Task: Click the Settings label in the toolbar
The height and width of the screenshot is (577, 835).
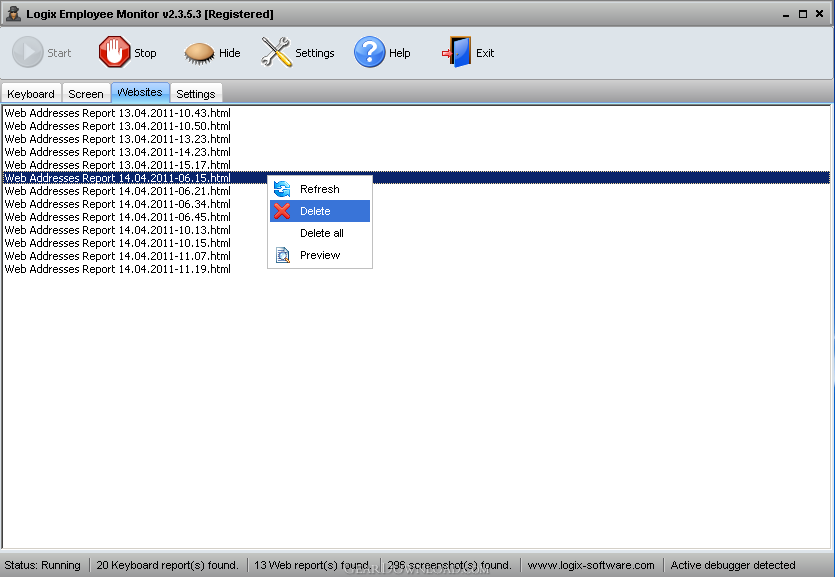Action: pos(315,53)
